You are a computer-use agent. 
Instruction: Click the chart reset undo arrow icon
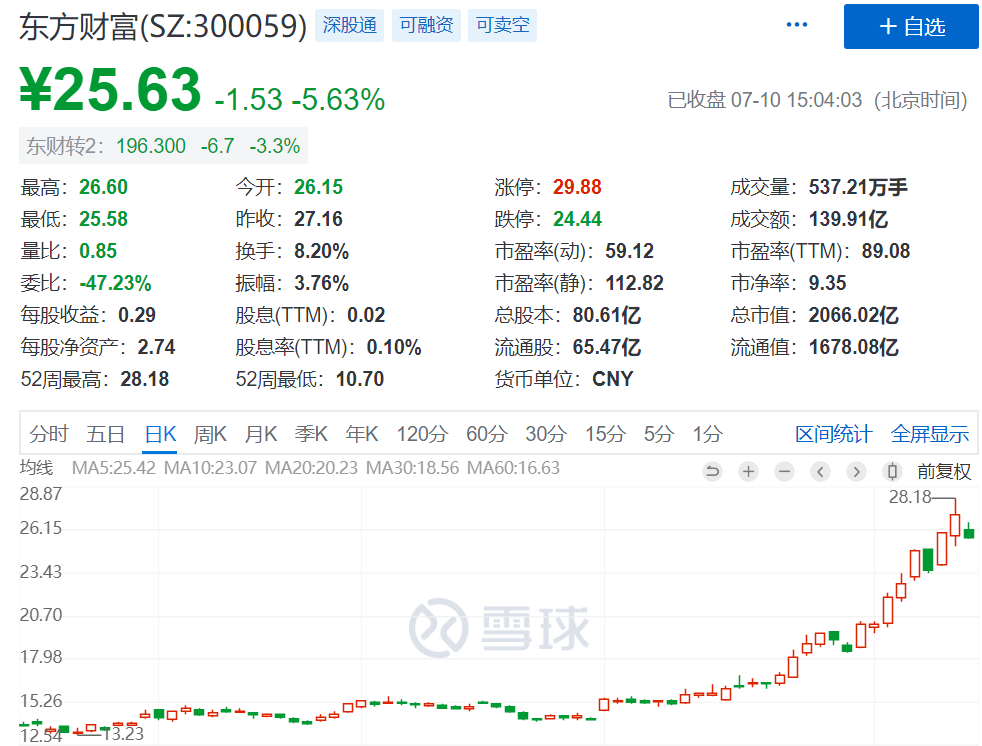coord(712,471)
